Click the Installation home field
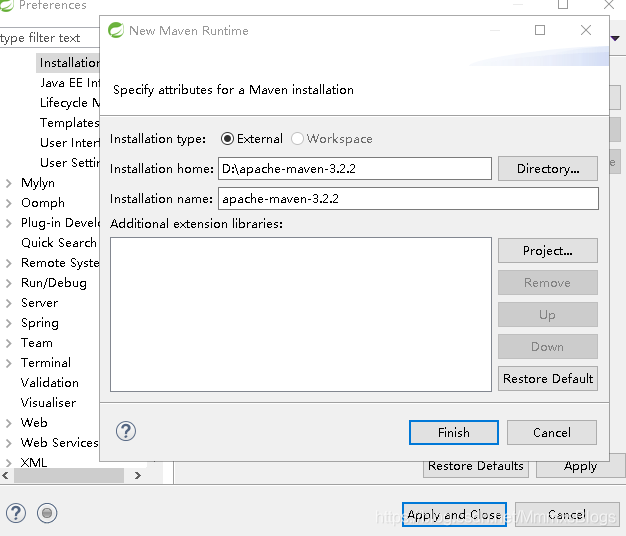This screenshot has width=626, height=536. point(355,168)
